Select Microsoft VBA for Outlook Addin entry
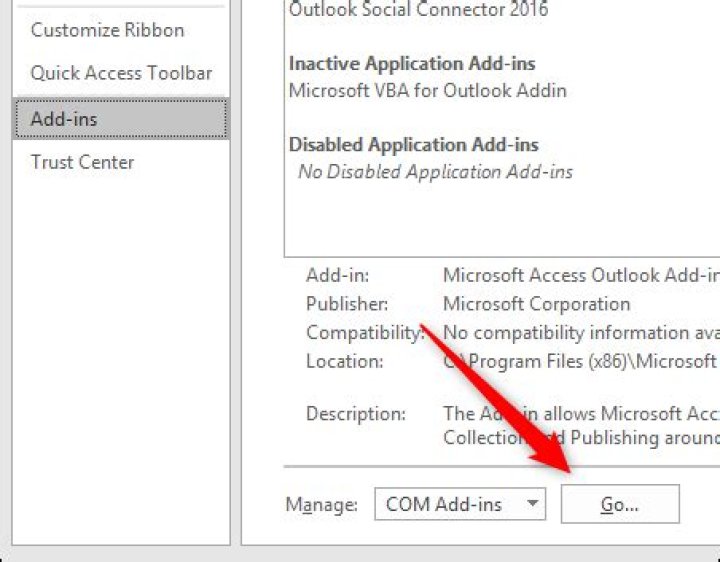720x562 pixels. (x=428, y=90)
